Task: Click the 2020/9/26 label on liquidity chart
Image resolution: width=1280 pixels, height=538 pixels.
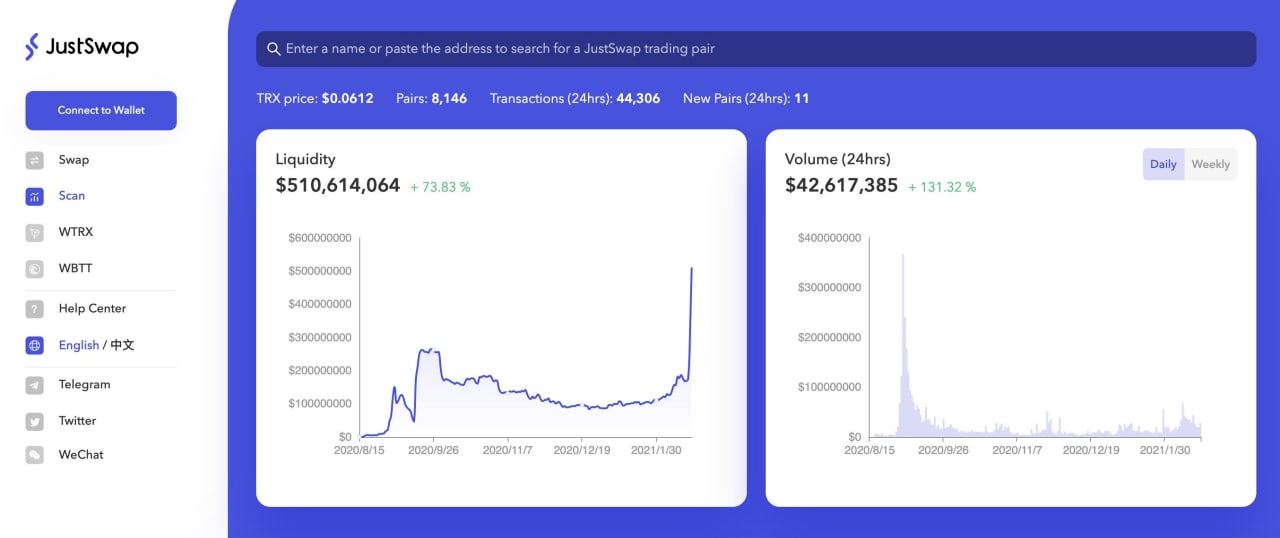Action: coord(434,451)
